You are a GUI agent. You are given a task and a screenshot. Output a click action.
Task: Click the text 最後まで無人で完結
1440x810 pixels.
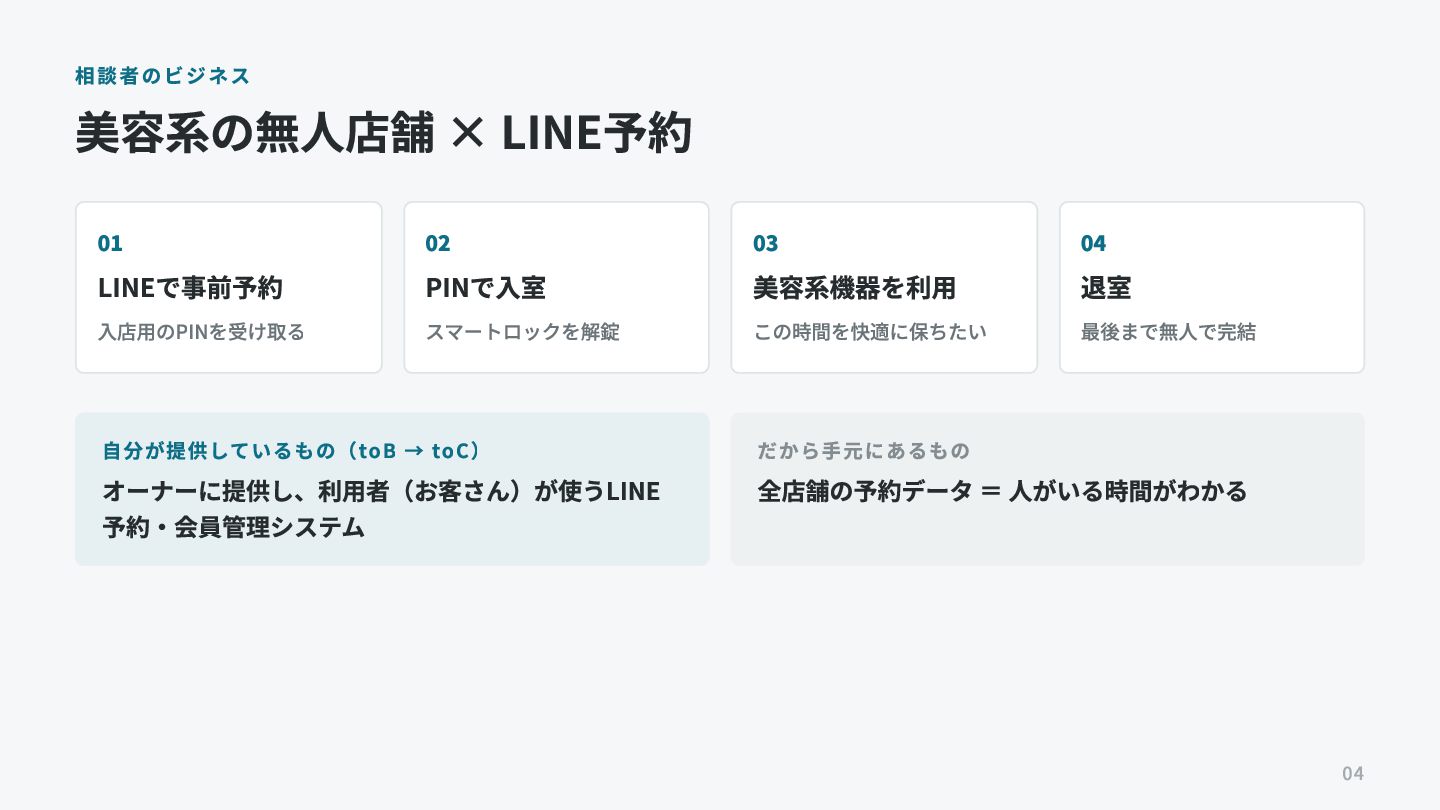click(x=1168, y=332)
